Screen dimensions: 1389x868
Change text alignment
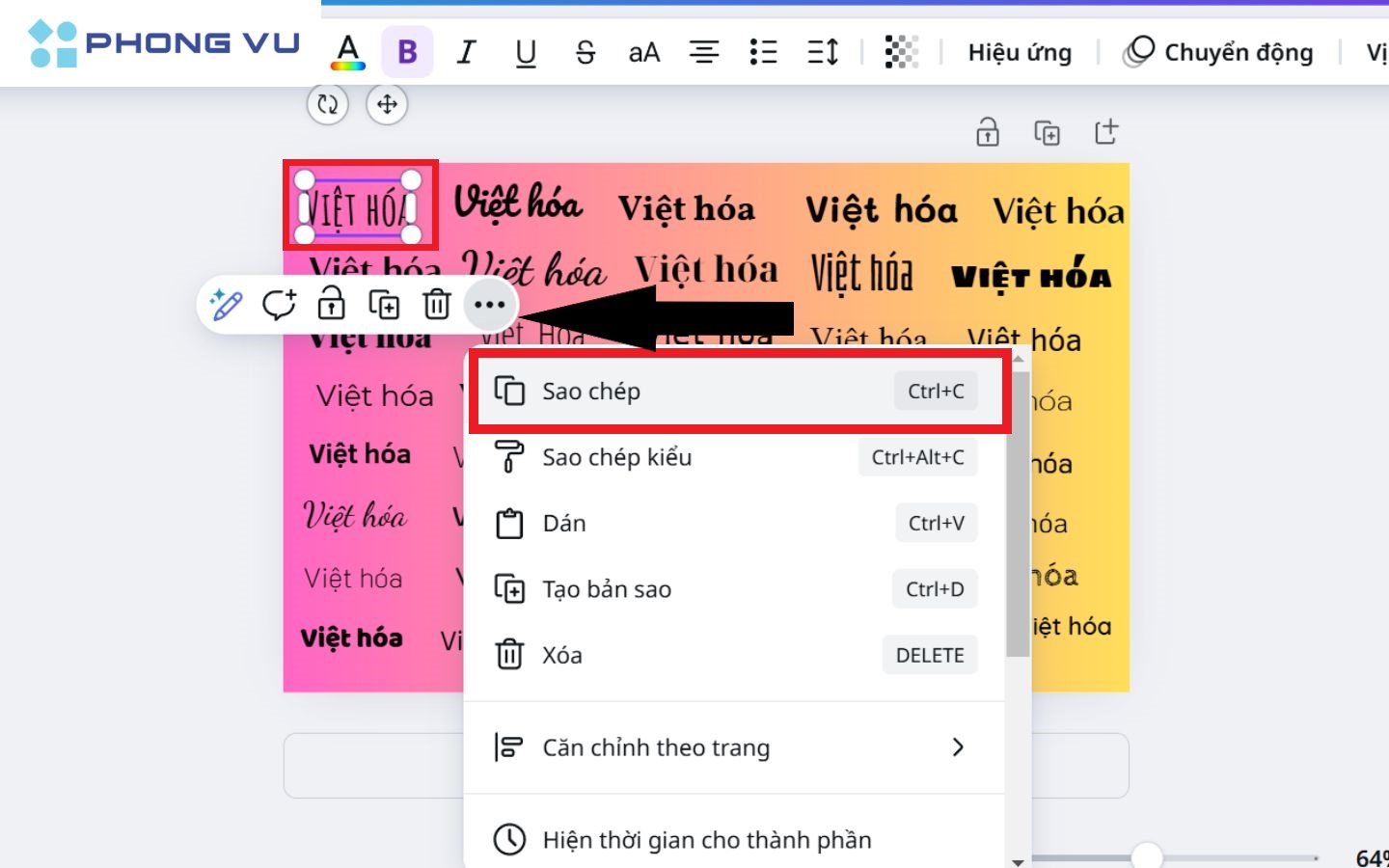pyautogui.click(x=704, y=52)
